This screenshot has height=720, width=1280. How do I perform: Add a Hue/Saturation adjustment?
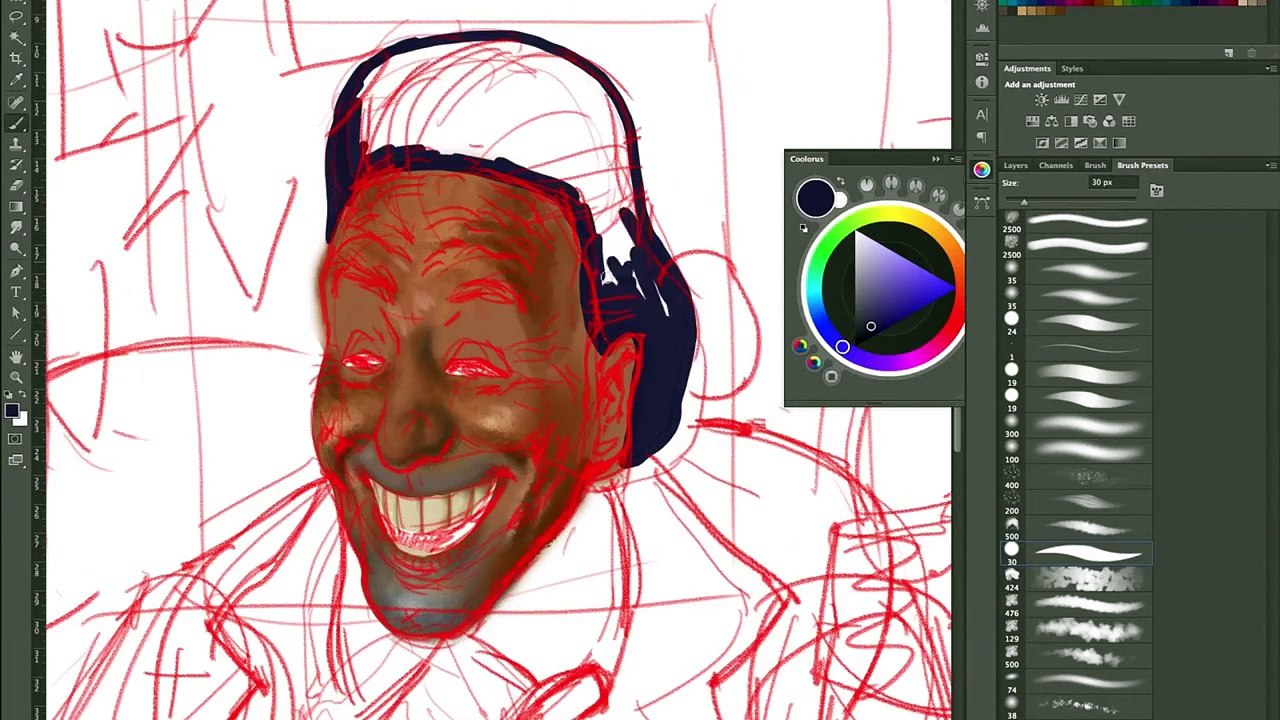pyautogui.click(x=1033, y=121)
